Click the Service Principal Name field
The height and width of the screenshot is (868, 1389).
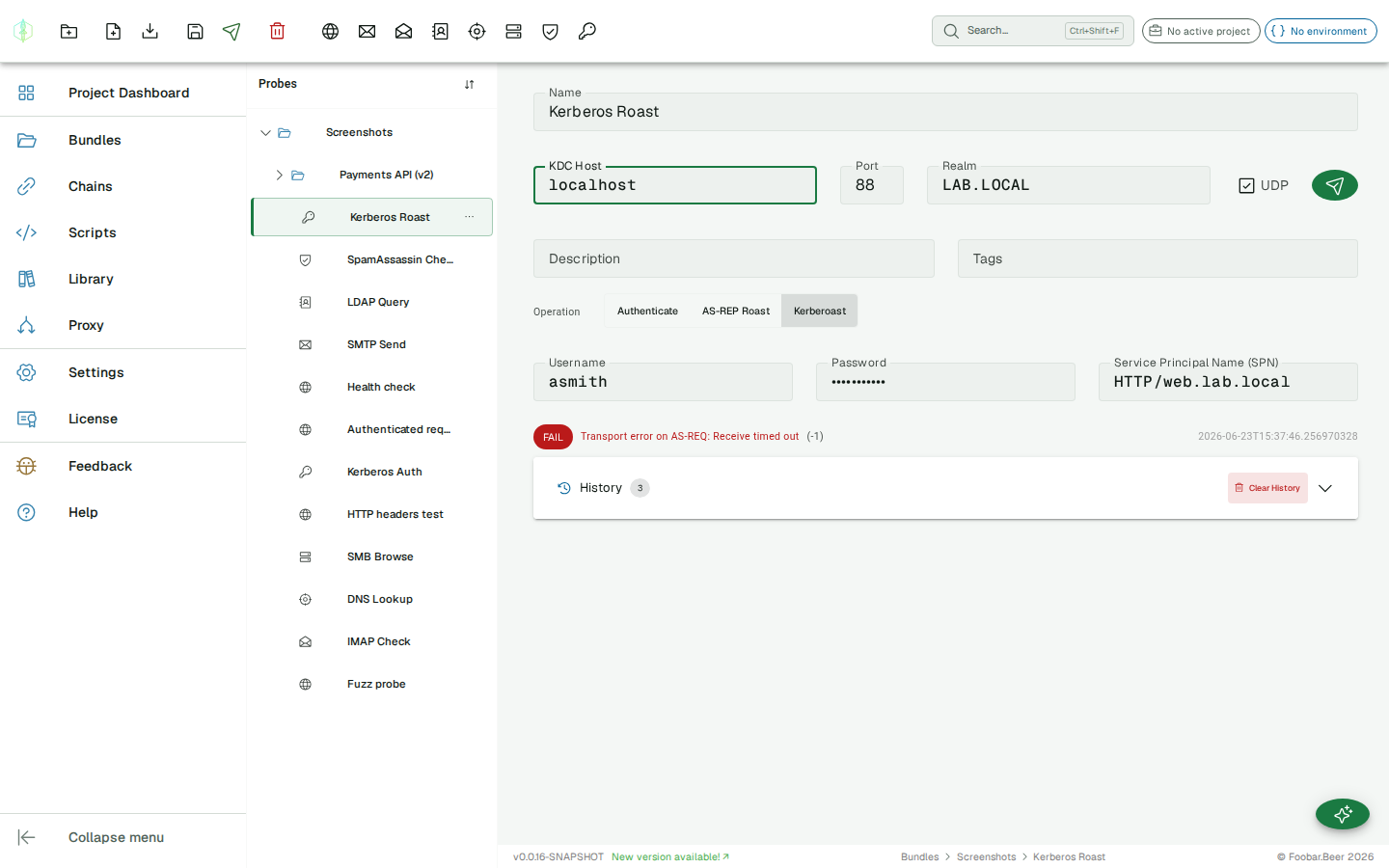coord(1228,382)
